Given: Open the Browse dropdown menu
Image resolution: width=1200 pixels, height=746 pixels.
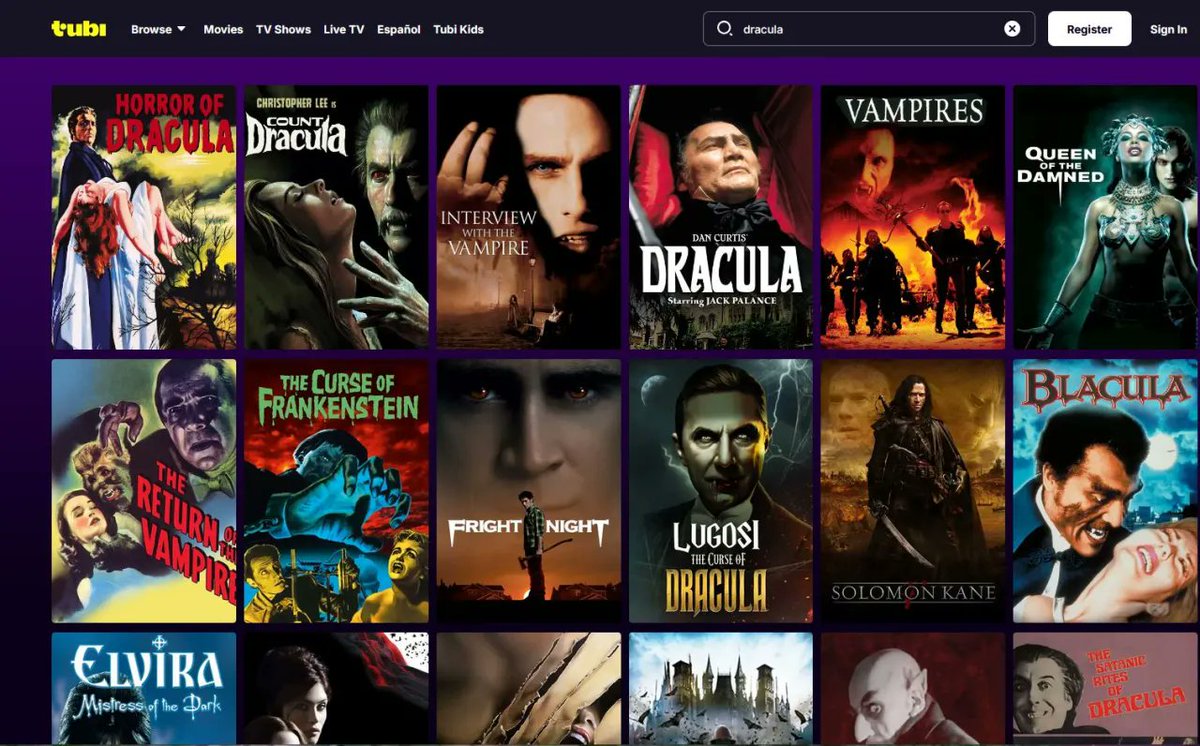Looking at the screenshot, I should 157,29.
